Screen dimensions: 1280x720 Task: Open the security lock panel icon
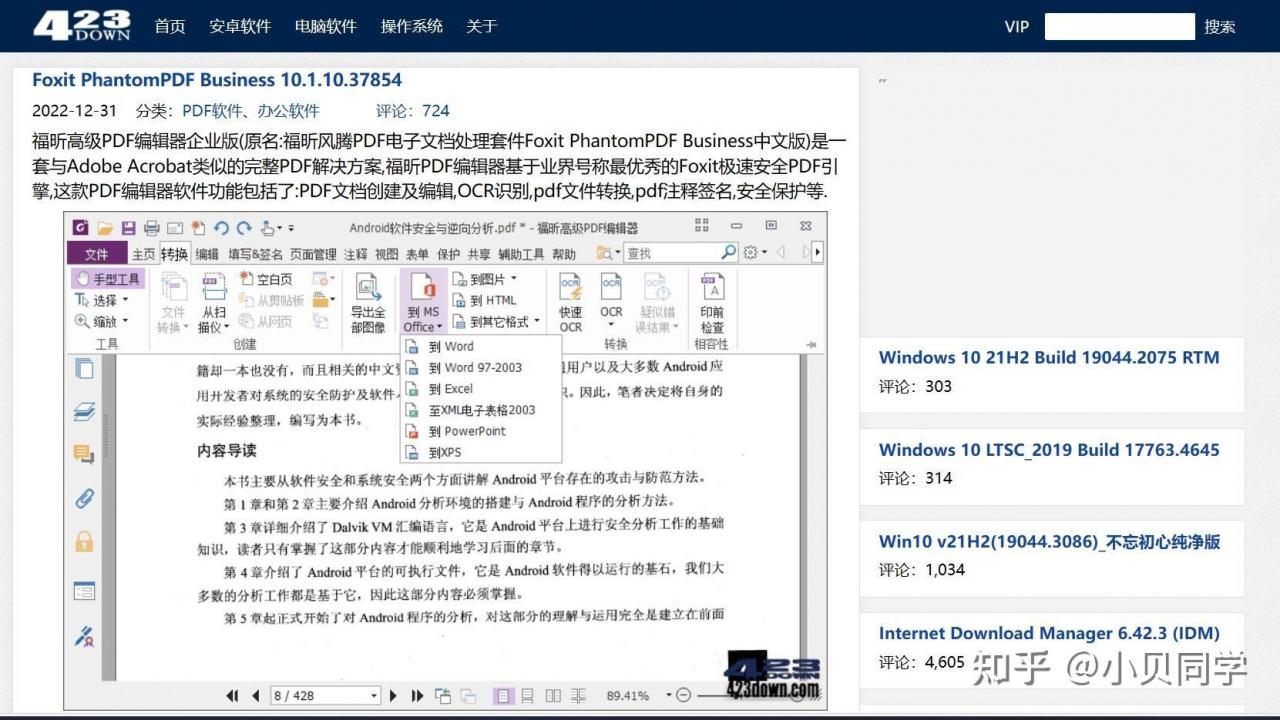tap(84, 542)
